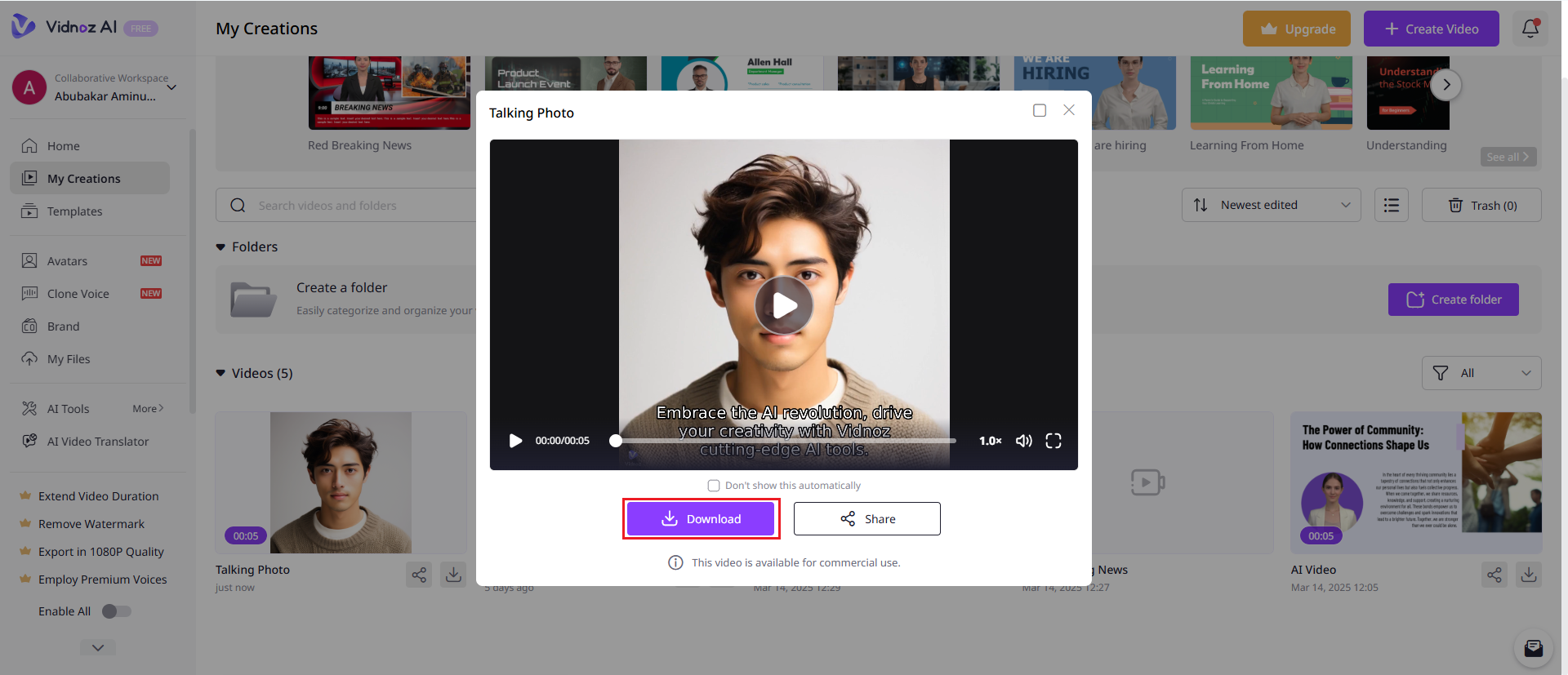Click Remove Watermark option
The image size is (1568, 675).
click(x=91, y=524)
